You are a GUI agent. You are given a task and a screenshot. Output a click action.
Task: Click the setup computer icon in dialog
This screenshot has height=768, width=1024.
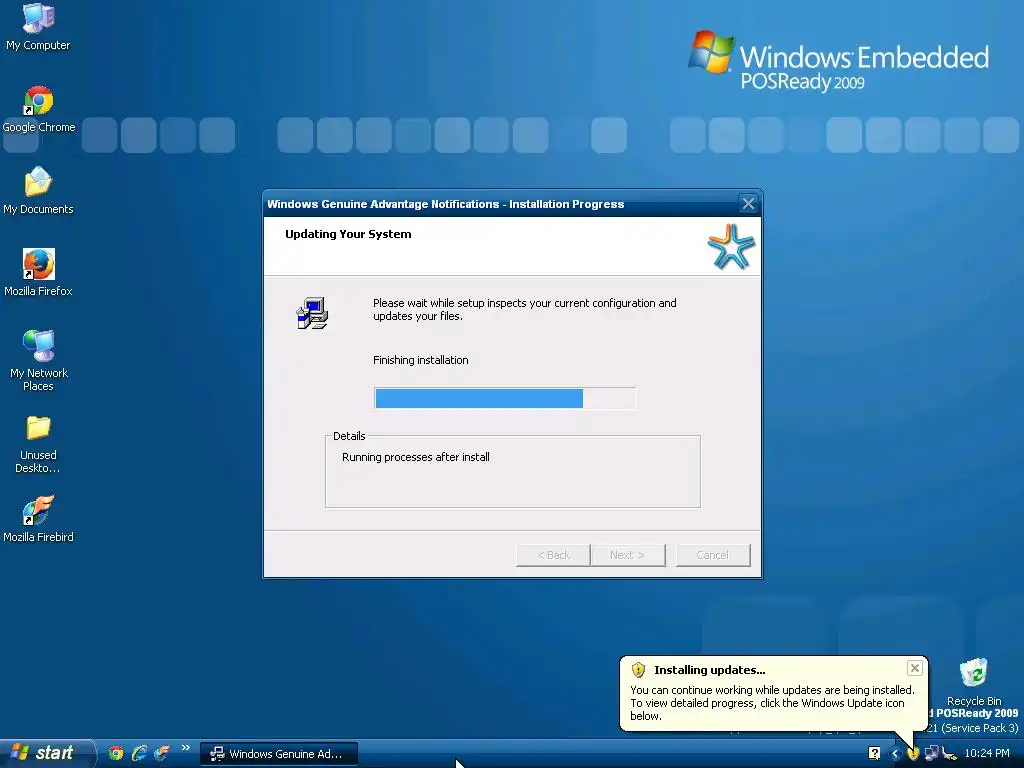(313, 313)
